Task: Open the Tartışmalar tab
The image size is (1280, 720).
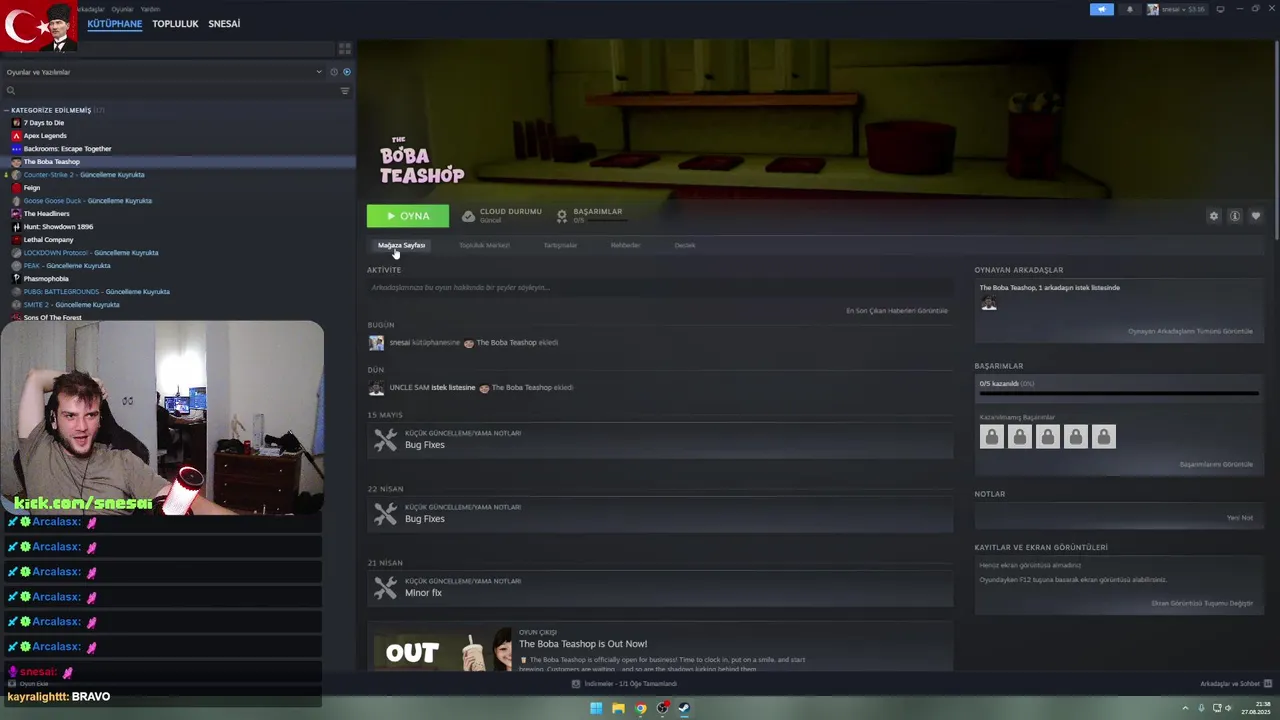Action: 560,245
